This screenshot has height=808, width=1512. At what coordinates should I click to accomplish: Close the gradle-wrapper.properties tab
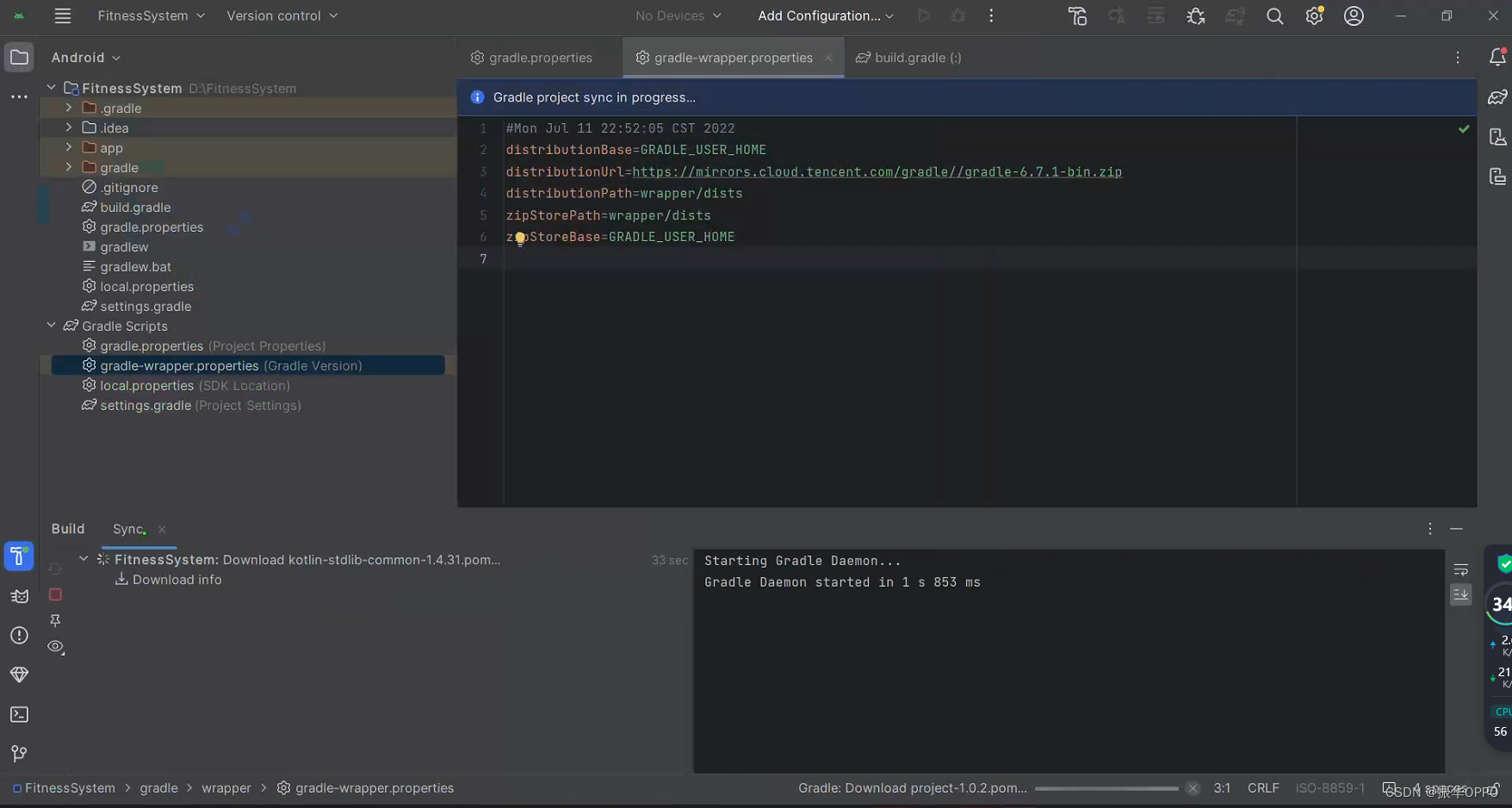coord(828,58)
